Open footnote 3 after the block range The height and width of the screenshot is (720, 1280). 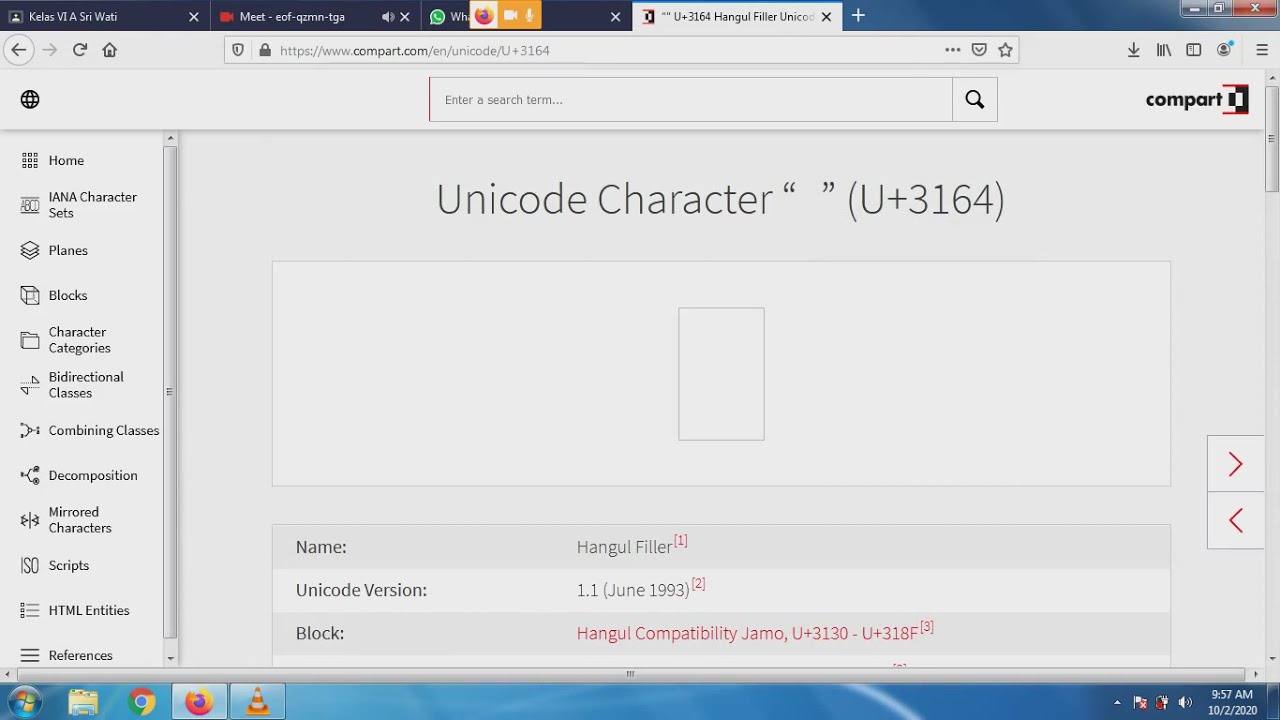point(927,627)
